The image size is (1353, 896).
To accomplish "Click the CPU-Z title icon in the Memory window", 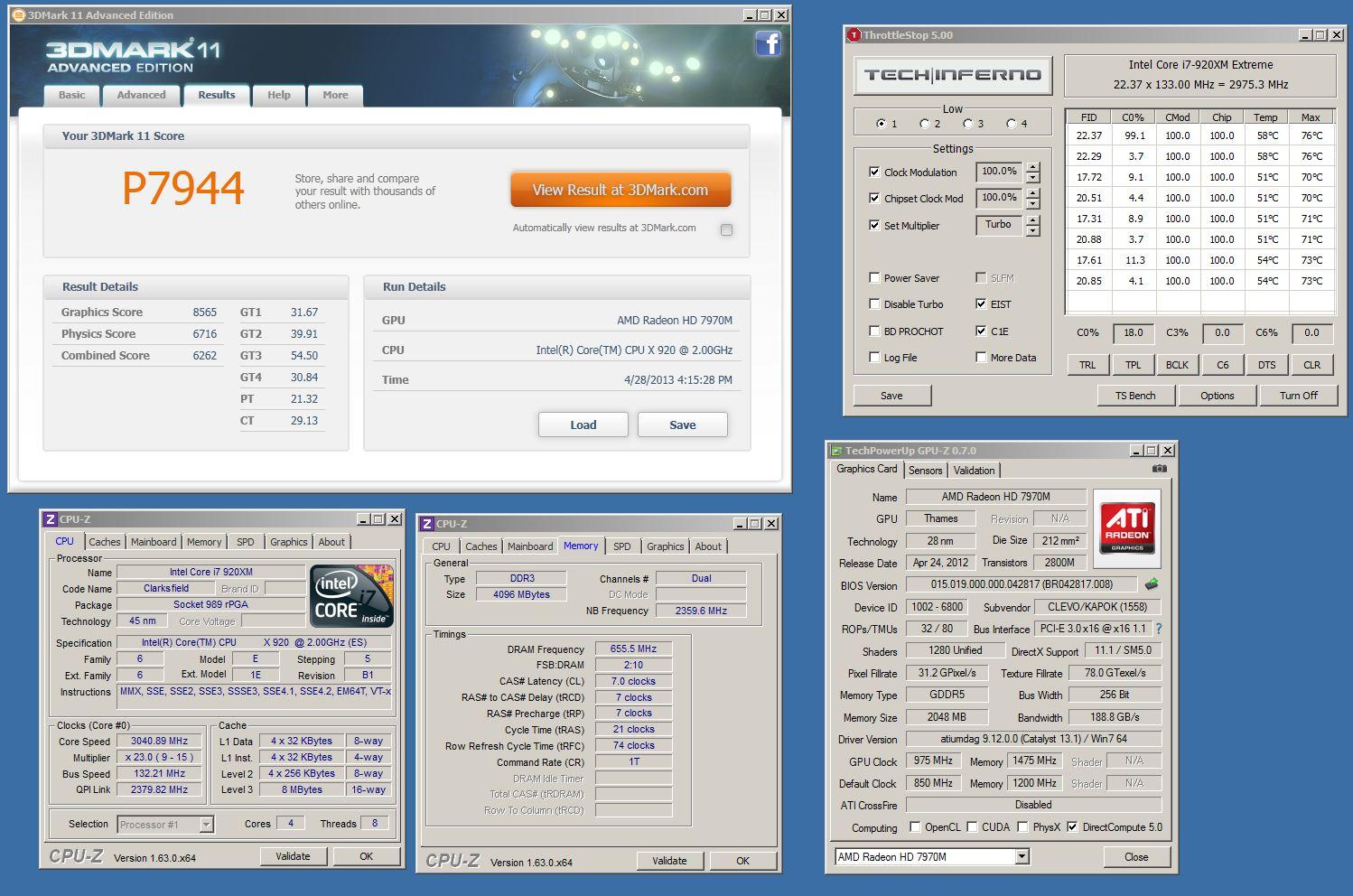I will click(427, 524).
